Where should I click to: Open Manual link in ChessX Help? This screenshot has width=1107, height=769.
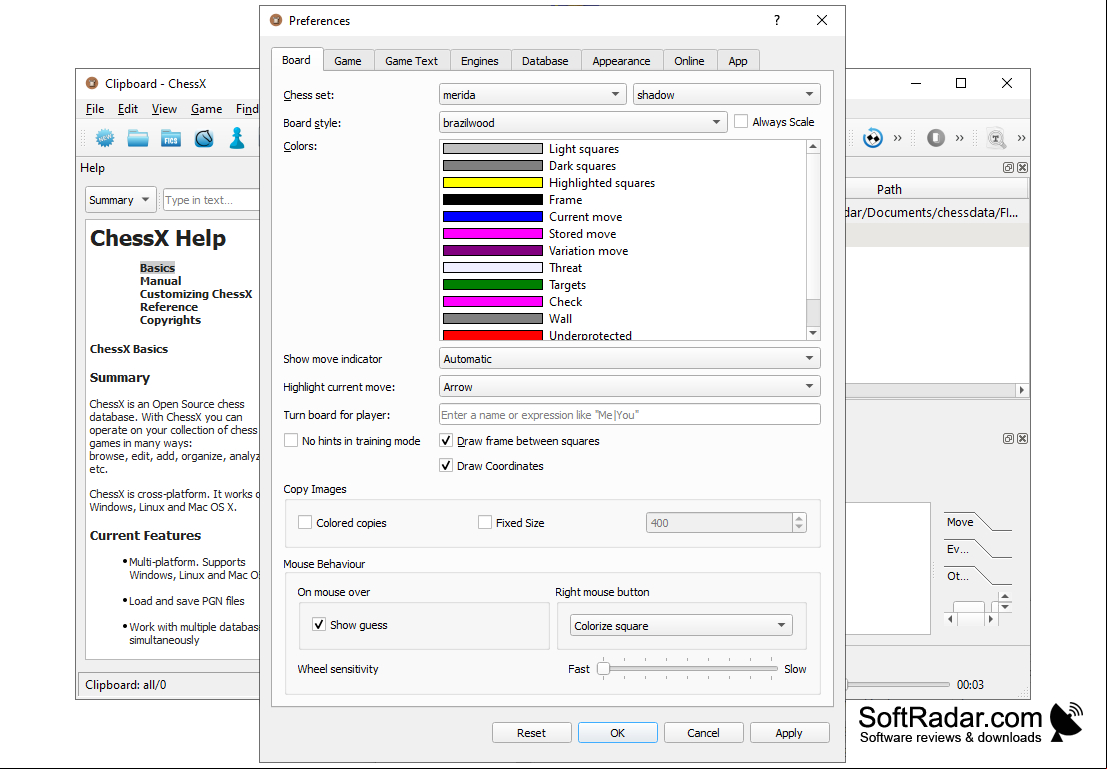[x=160, y=281]
